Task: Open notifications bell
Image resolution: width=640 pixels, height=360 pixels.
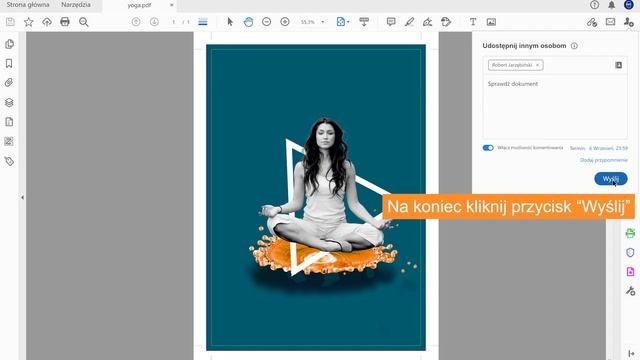Action: coord(611,5)
